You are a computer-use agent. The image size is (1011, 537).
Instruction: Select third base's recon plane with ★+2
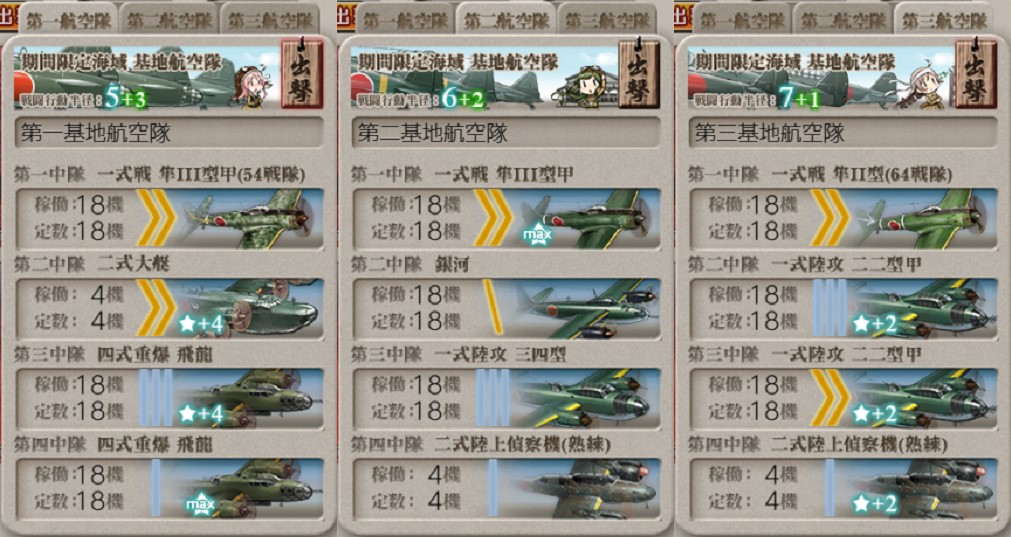coord(843,489)
